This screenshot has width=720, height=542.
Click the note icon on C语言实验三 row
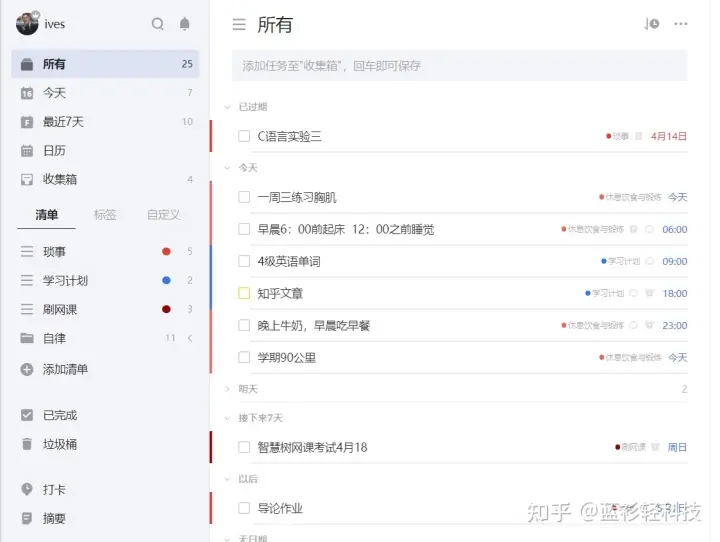[638, 136]
